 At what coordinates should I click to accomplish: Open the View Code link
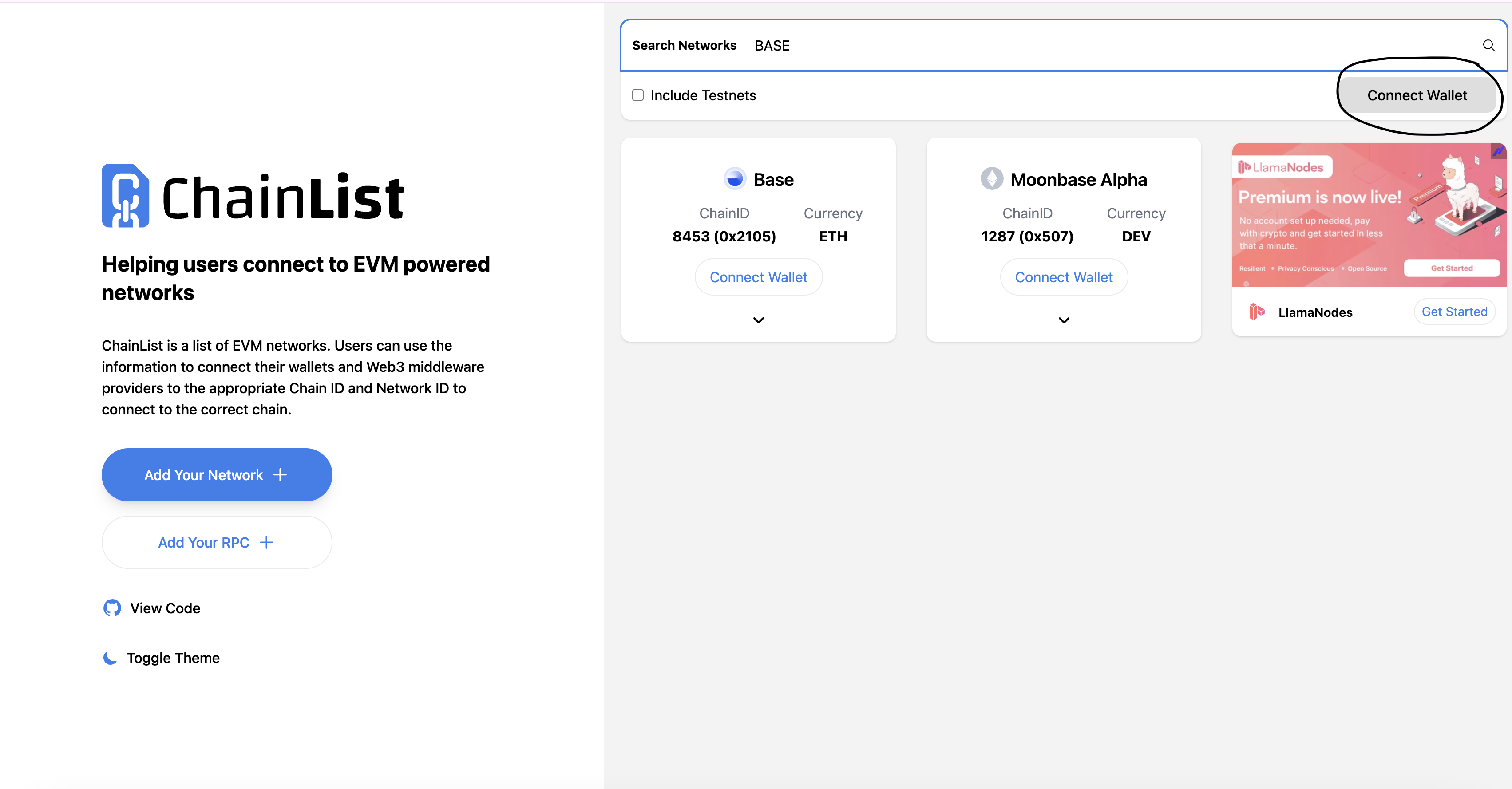tap(165, 608)
